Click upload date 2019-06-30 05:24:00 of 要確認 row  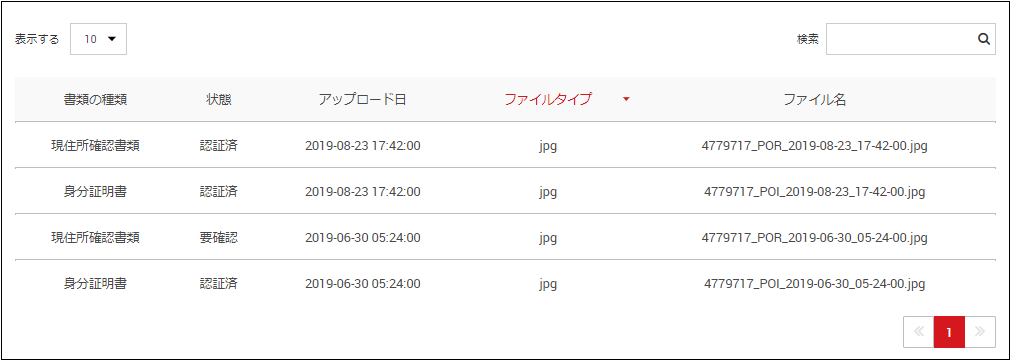(x=362, y=238)
